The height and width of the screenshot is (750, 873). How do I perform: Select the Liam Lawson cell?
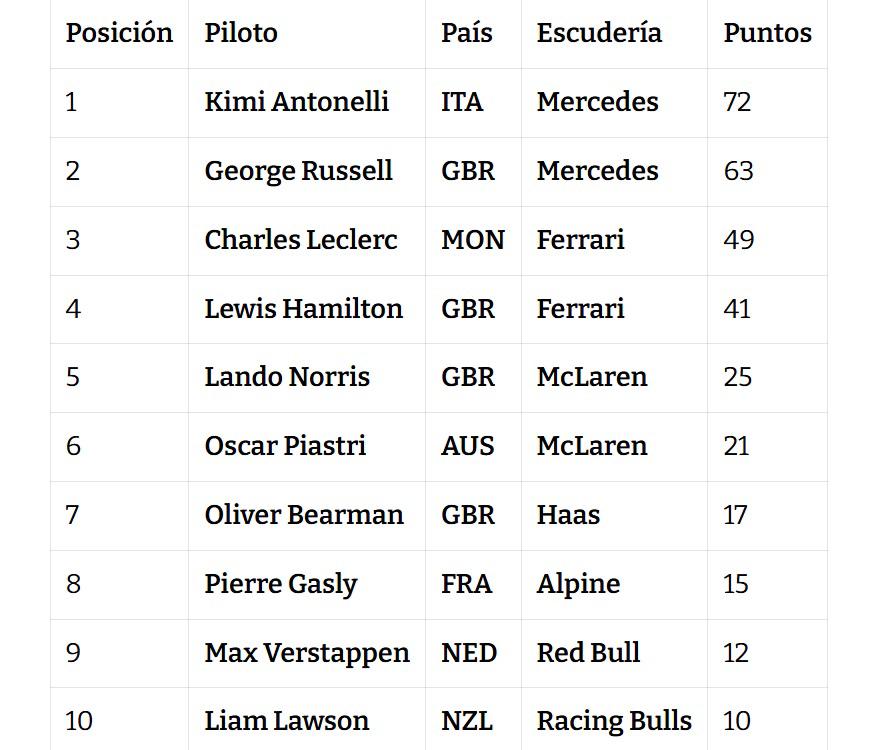pyautogui.click(x=286, y=721)
